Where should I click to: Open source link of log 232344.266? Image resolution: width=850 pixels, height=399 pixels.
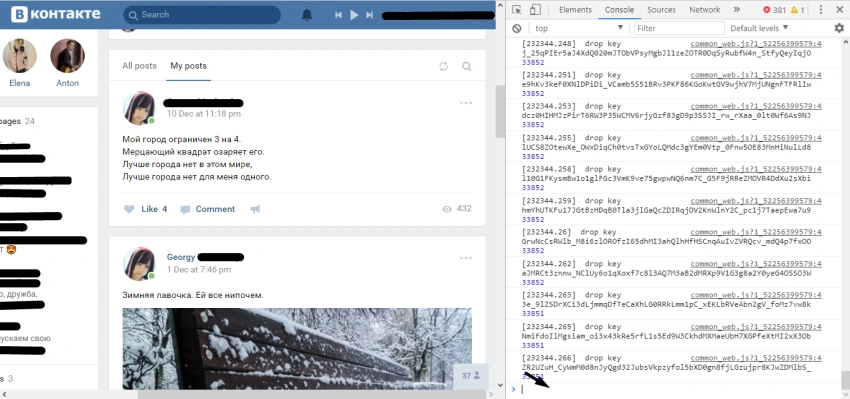coord(756,358)
